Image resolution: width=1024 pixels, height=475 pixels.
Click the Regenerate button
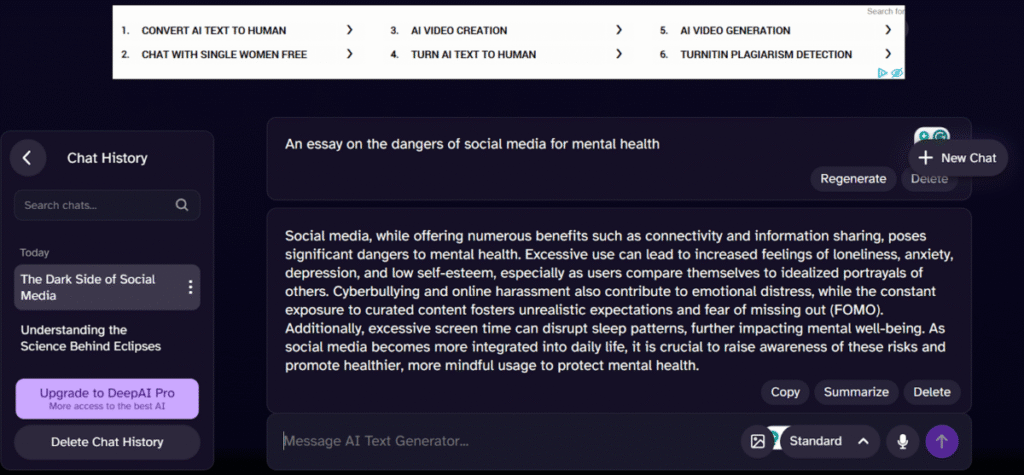[x=853, y=179]
